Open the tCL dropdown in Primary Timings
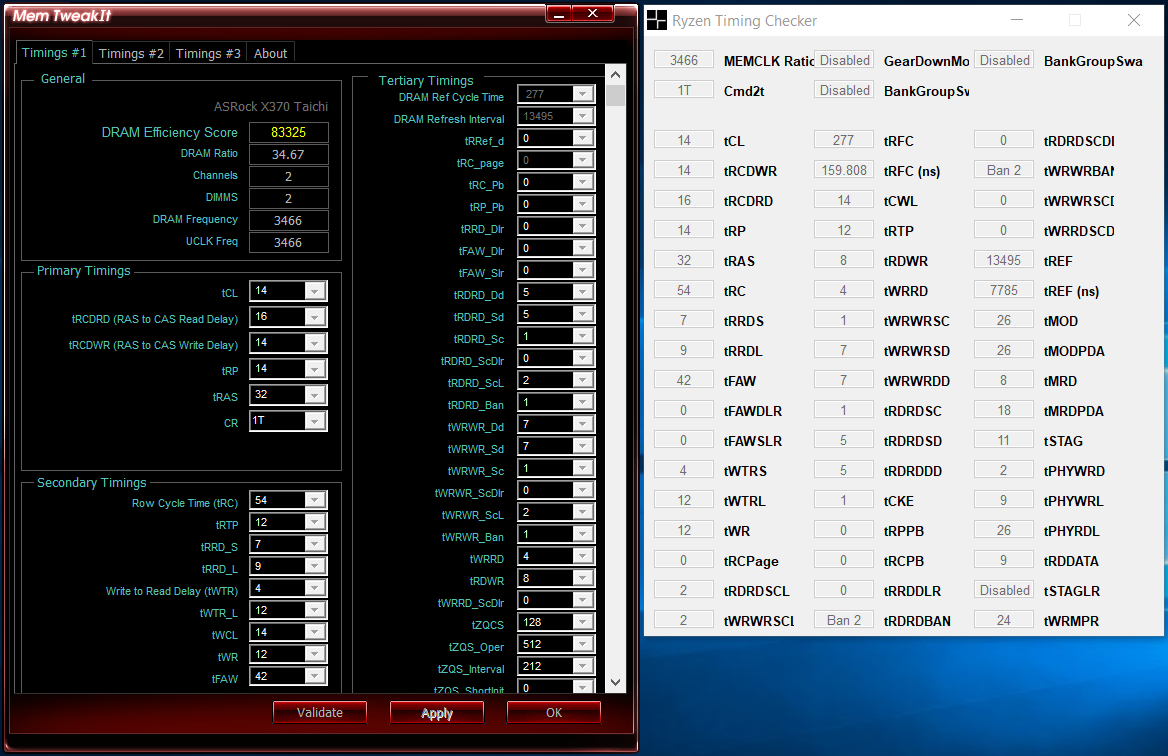Viewport: 1168px width, 756px height. (x=314, y=291)
